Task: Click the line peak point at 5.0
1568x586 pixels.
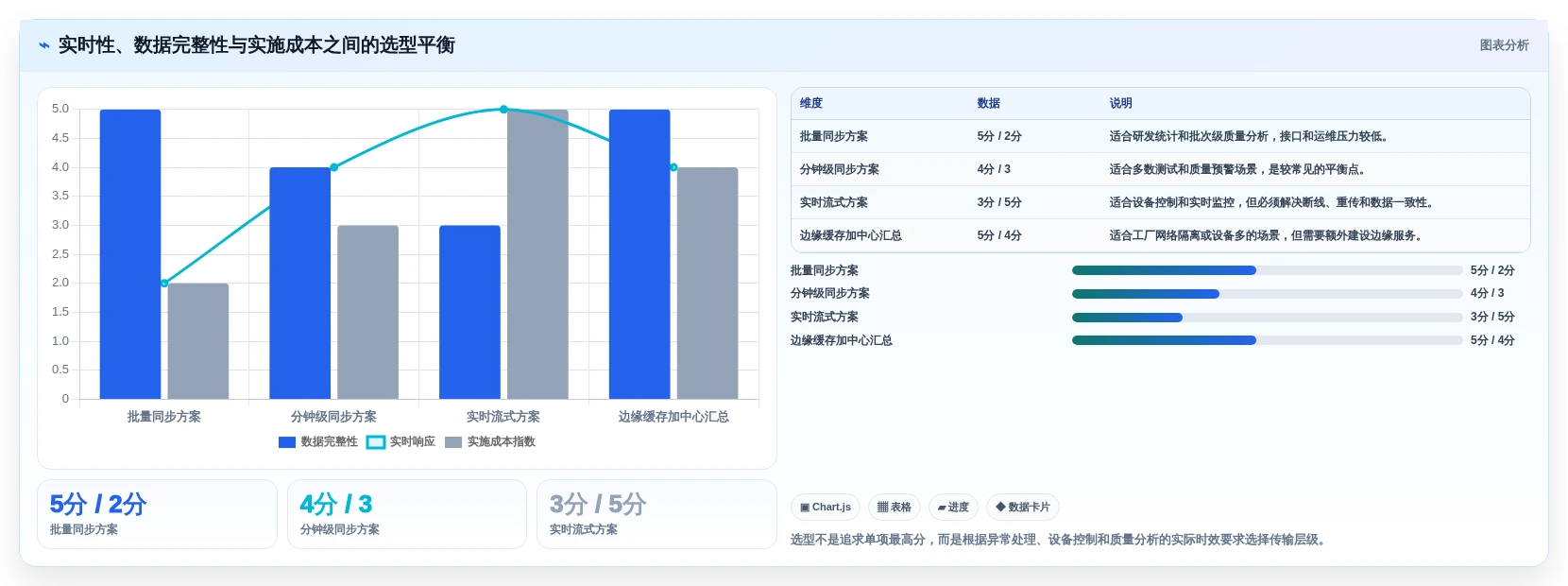Action: click(503, 110)
